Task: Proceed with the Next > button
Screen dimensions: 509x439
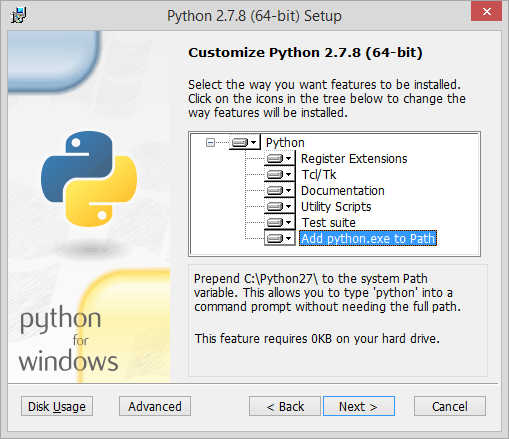Action: (x=359, y=406)
